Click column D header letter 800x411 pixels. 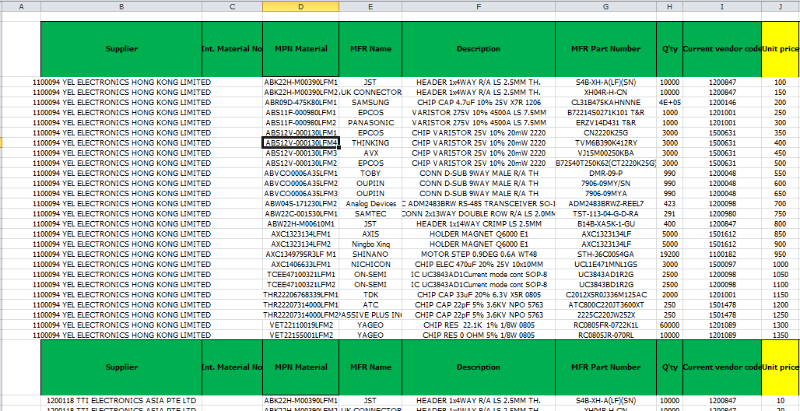302,7
